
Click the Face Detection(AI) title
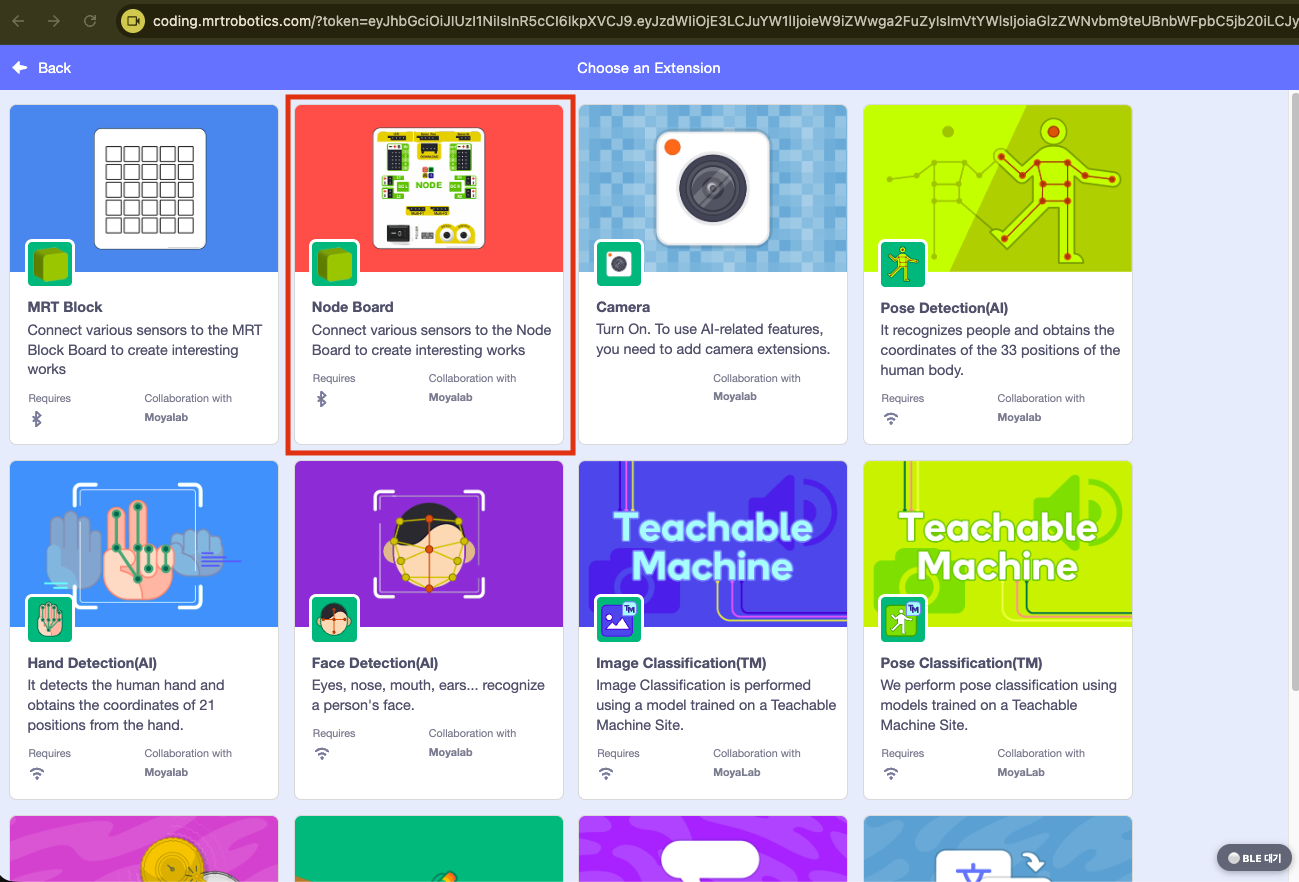click(x=375, y=663)
